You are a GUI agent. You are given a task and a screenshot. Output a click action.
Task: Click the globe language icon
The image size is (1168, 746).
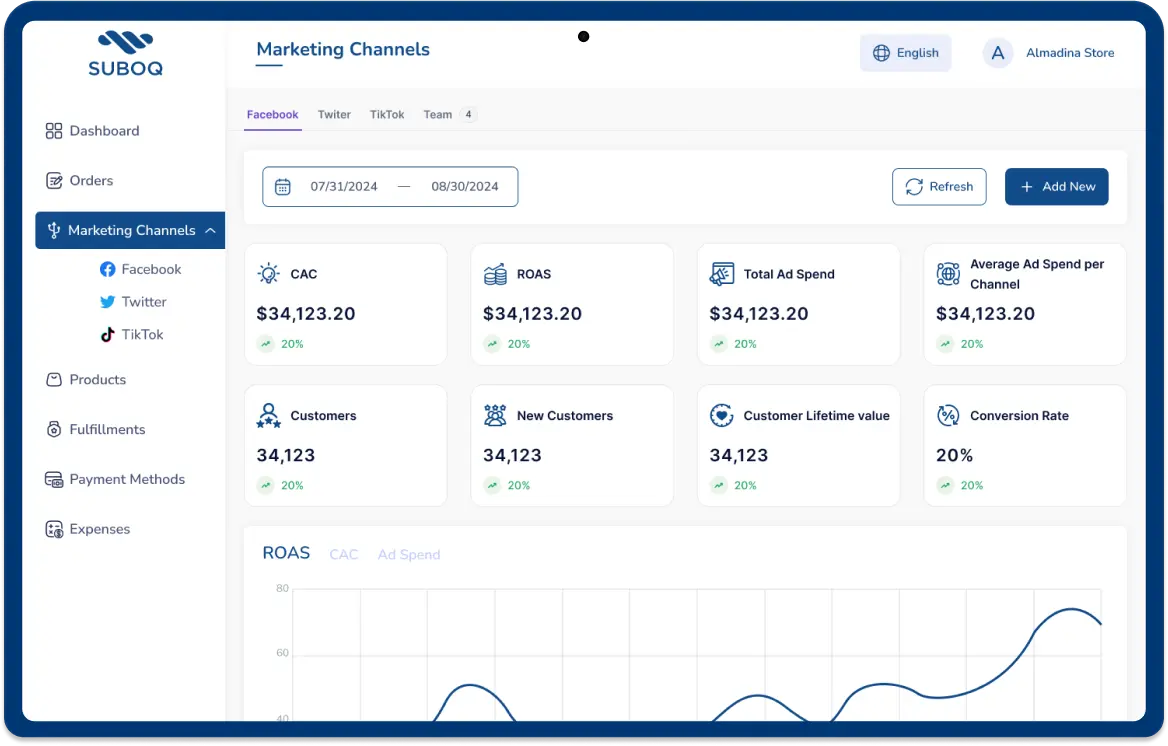tap(881, 53)
